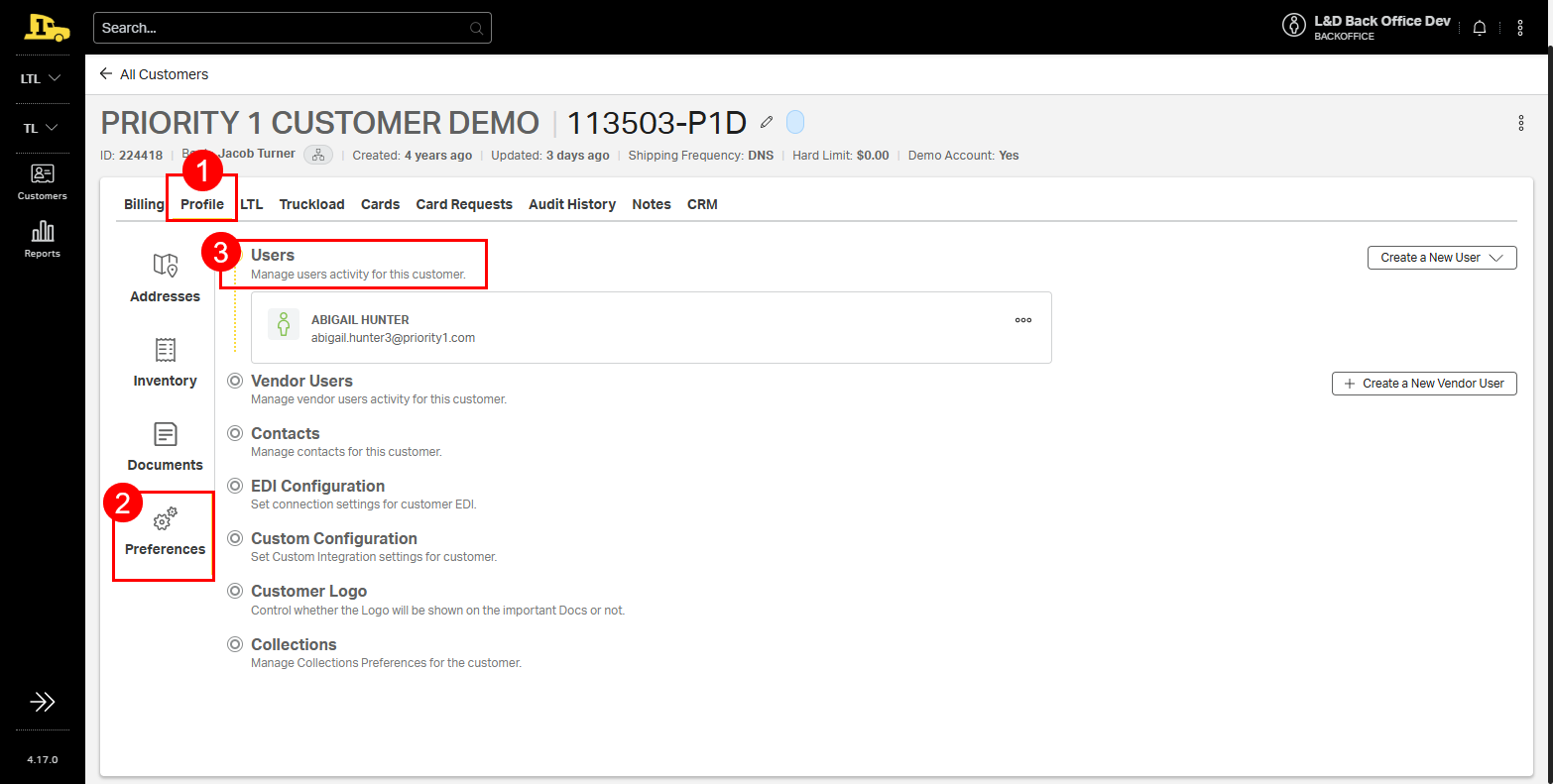Open the Preferences gear icon
Image resolution: width=1553 pixels, height=784 pixels.
[166, 518]
